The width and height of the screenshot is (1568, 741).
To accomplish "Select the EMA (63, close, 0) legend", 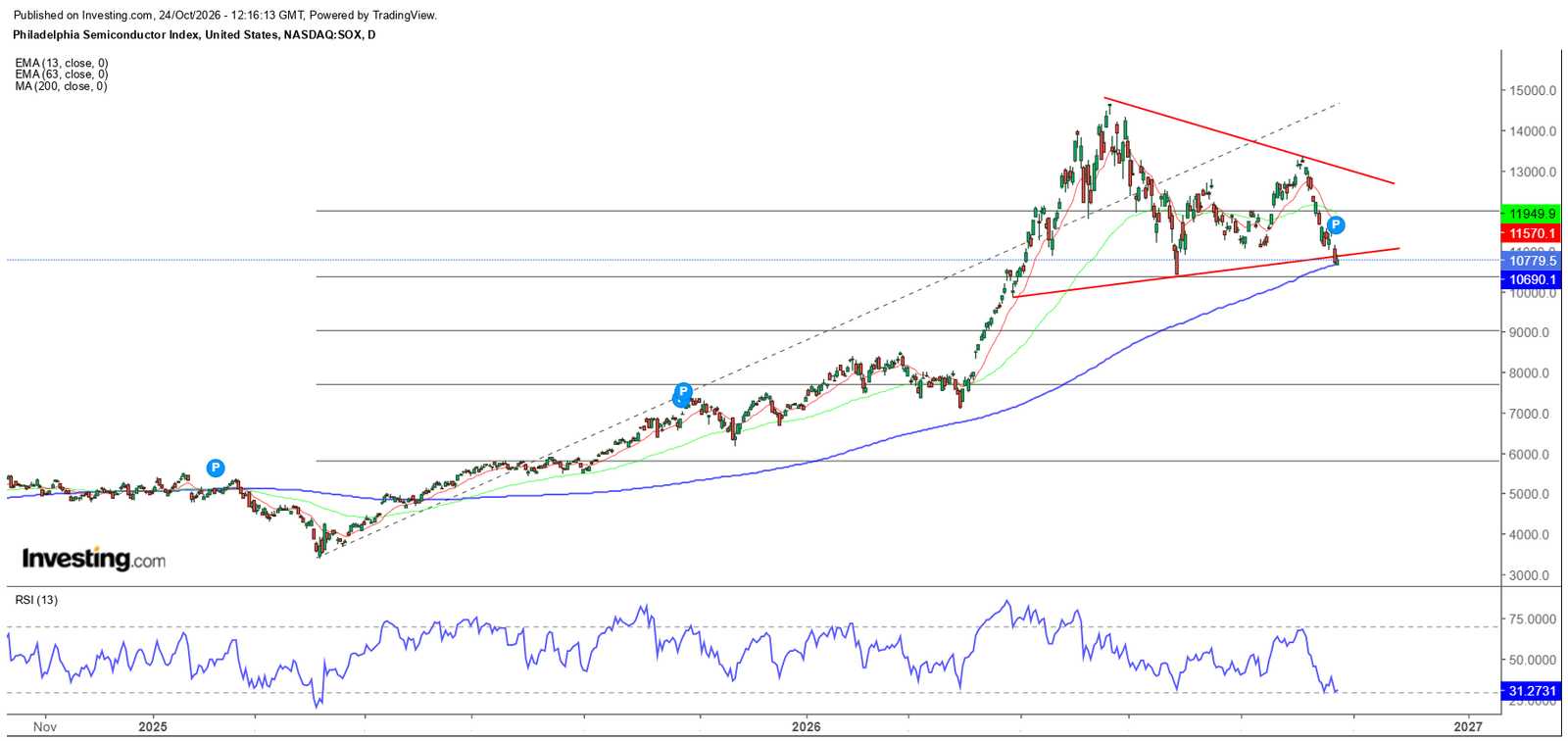I will coord(62,74).
